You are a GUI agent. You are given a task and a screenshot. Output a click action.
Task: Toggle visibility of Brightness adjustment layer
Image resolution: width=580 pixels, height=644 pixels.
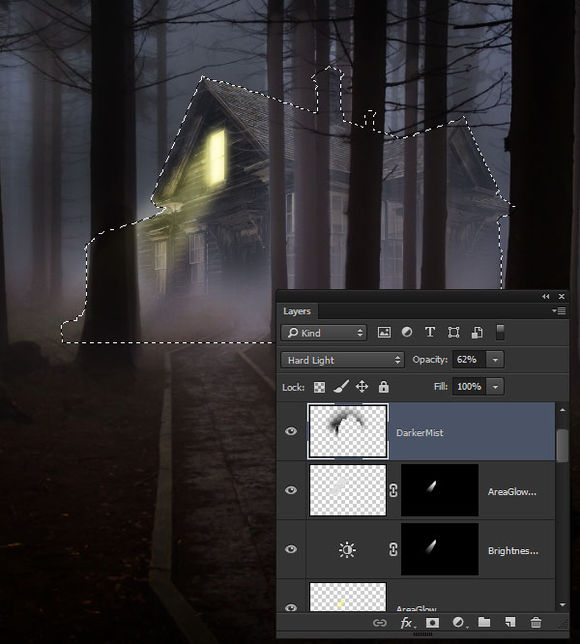tap(291, 549)
